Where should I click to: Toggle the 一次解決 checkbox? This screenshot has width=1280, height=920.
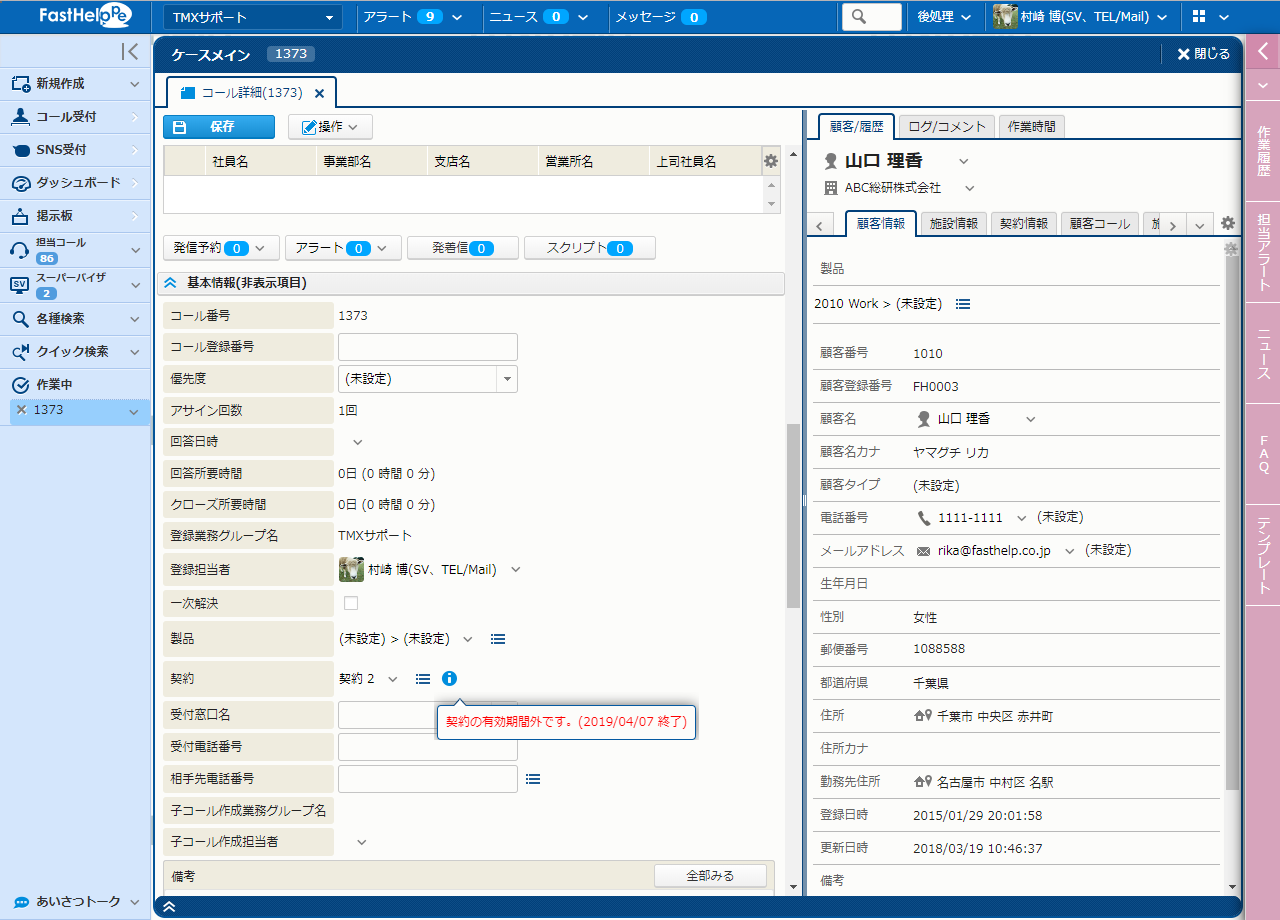[351, 603]
